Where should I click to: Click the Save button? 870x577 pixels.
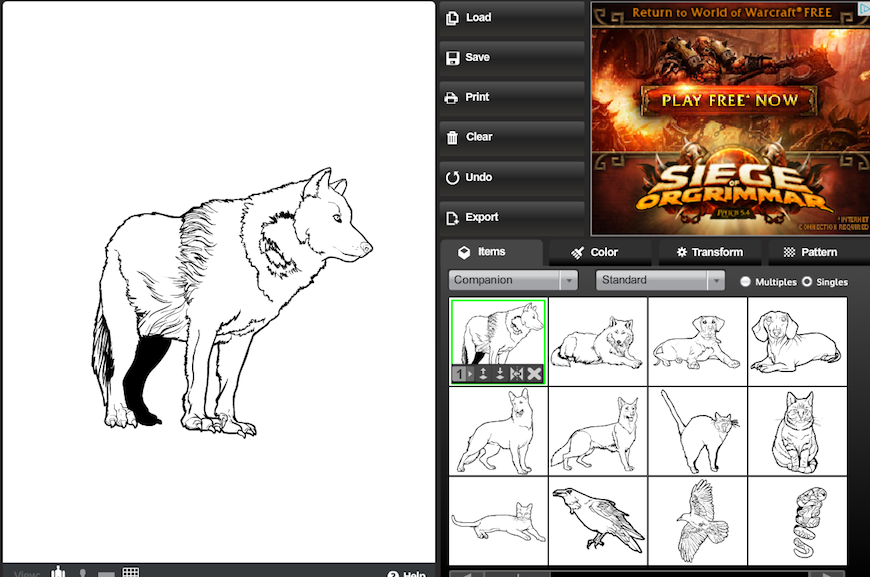(511, 57)
